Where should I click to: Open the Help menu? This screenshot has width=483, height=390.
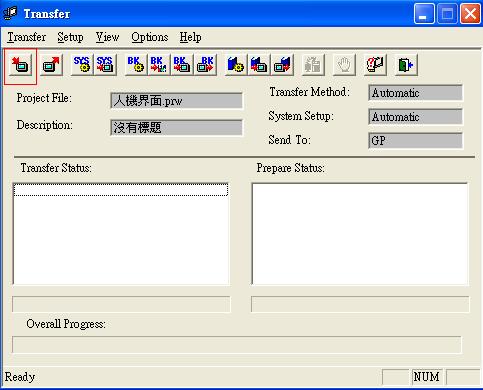click(190, 37)
